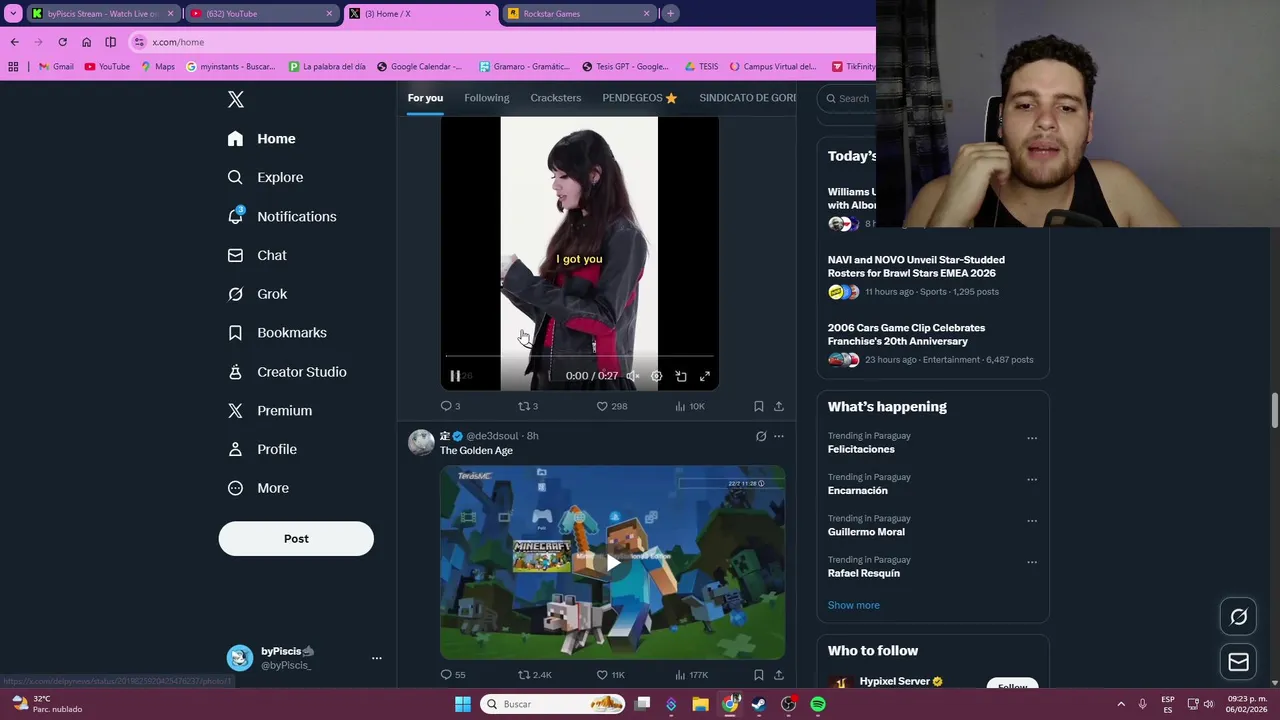Bookmark The Golden Age post
Screen dimensions: 1280x720
click(x=759, y=675)
